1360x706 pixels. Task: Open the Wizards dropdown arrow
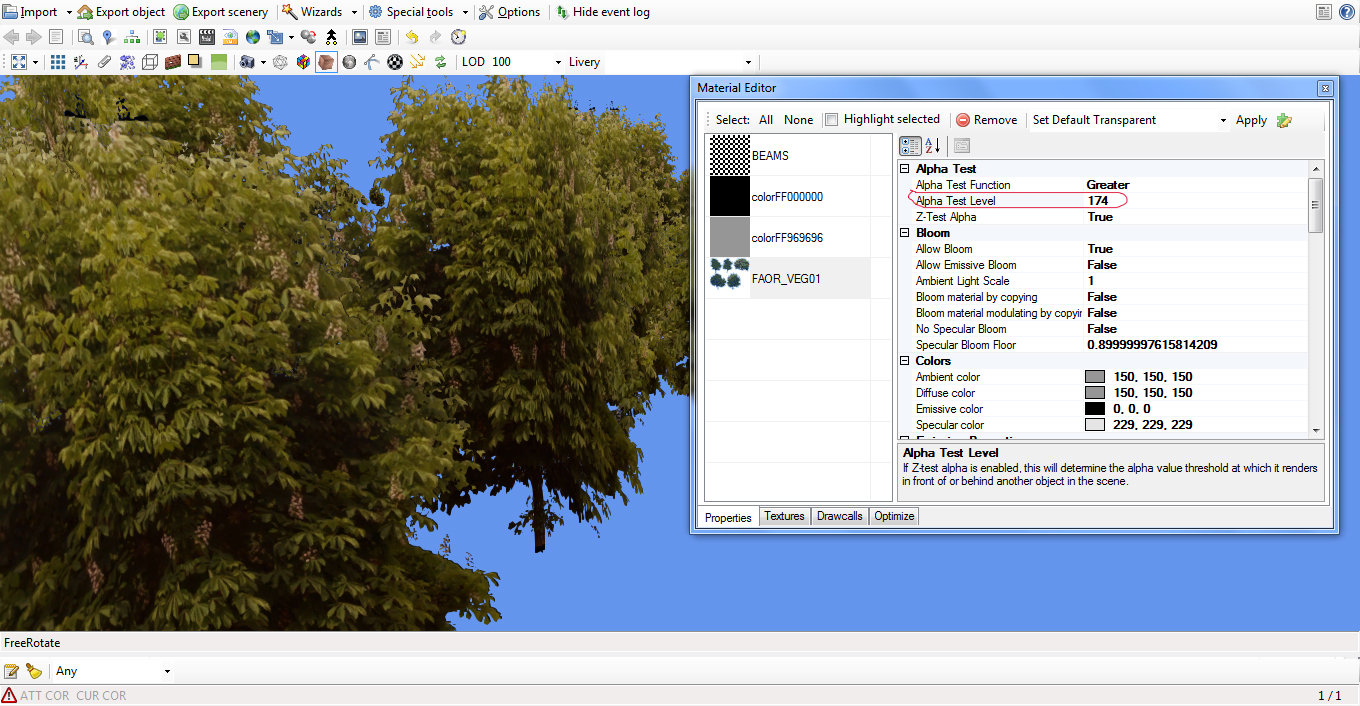[x=354, y=12]
